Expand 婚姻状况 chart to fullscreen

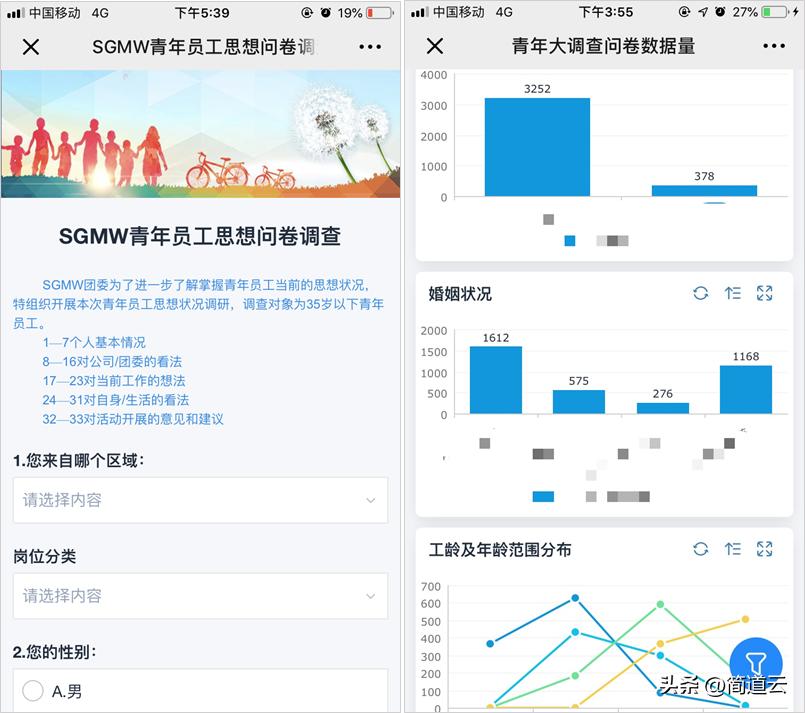[763, 293]
